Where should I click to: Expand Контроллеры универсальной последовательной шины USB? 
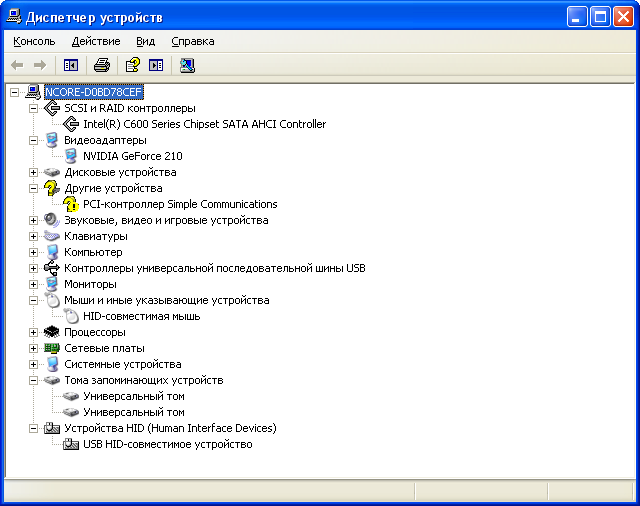click(33, 268)
